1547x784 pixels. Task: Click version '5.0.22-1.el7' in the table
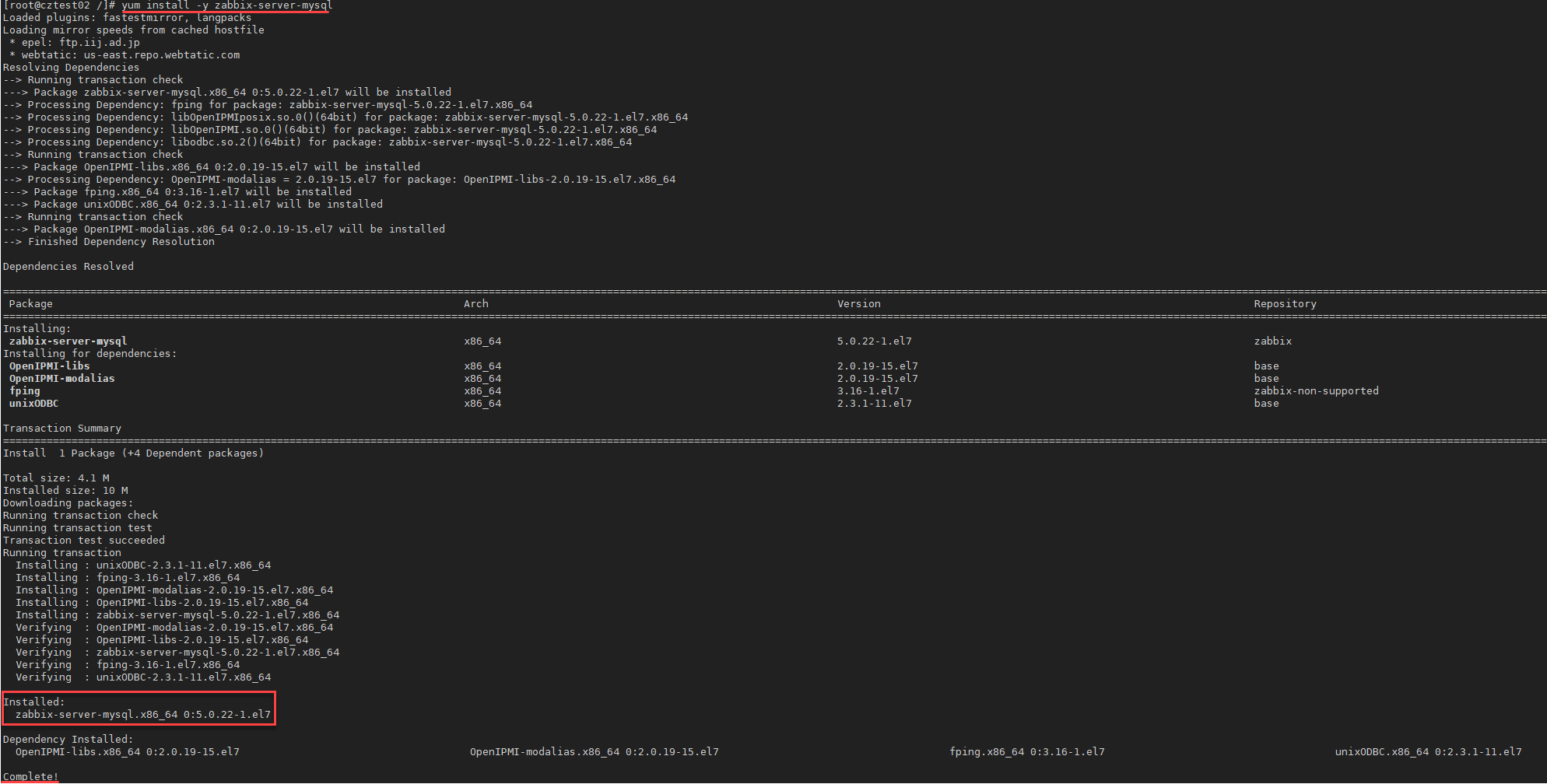pyautogui.click(x=875, y=341)
